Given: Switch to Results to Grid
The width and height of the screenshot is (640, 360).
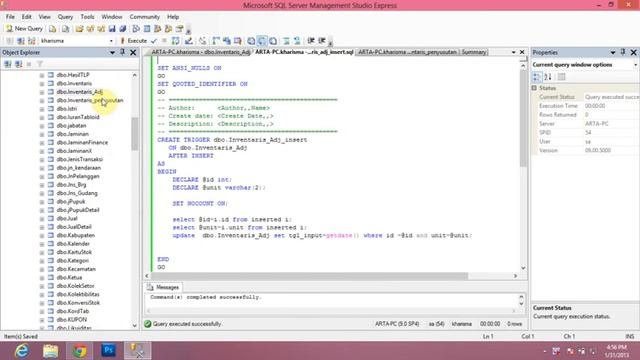Looking at the screenshot, I should [x=262, y=41].
